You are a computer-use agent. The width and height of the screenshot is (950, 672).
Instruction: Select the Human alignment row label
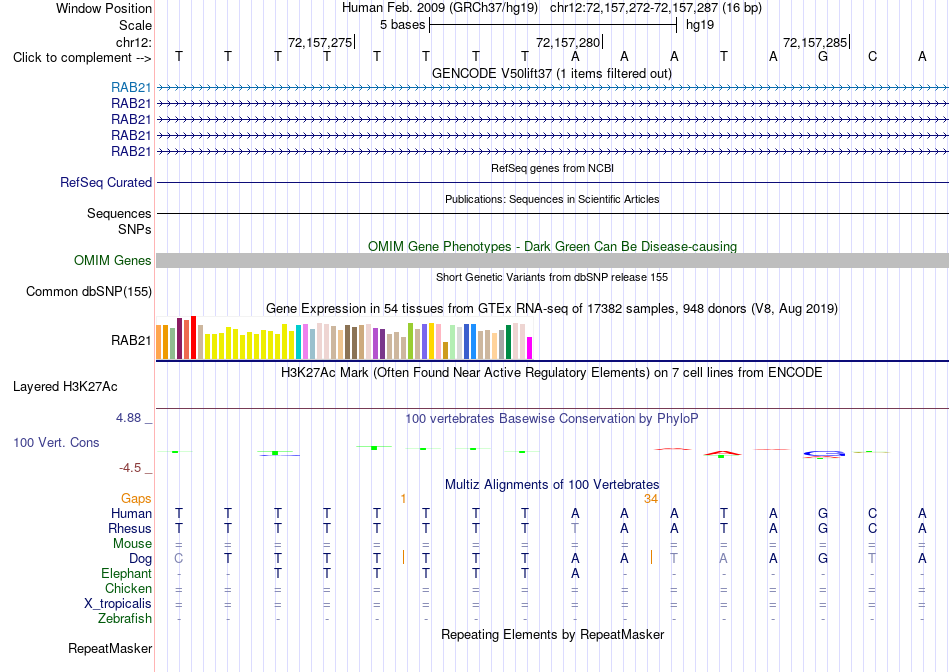point(131,514)
